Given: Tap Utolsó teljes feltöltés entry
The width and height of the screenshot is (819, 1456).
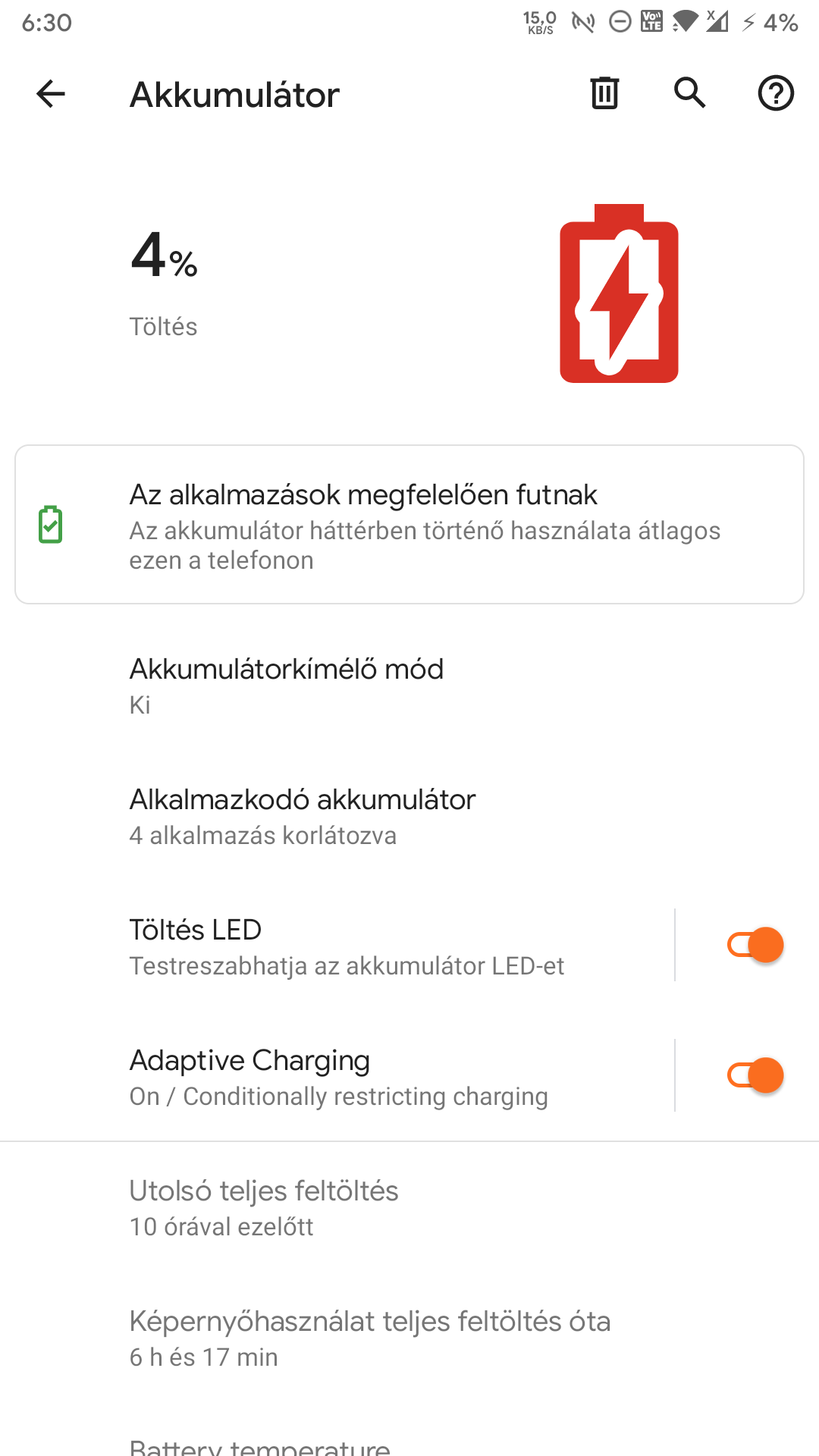Looking at the screenshot, I should click(x=264, y=1207).
